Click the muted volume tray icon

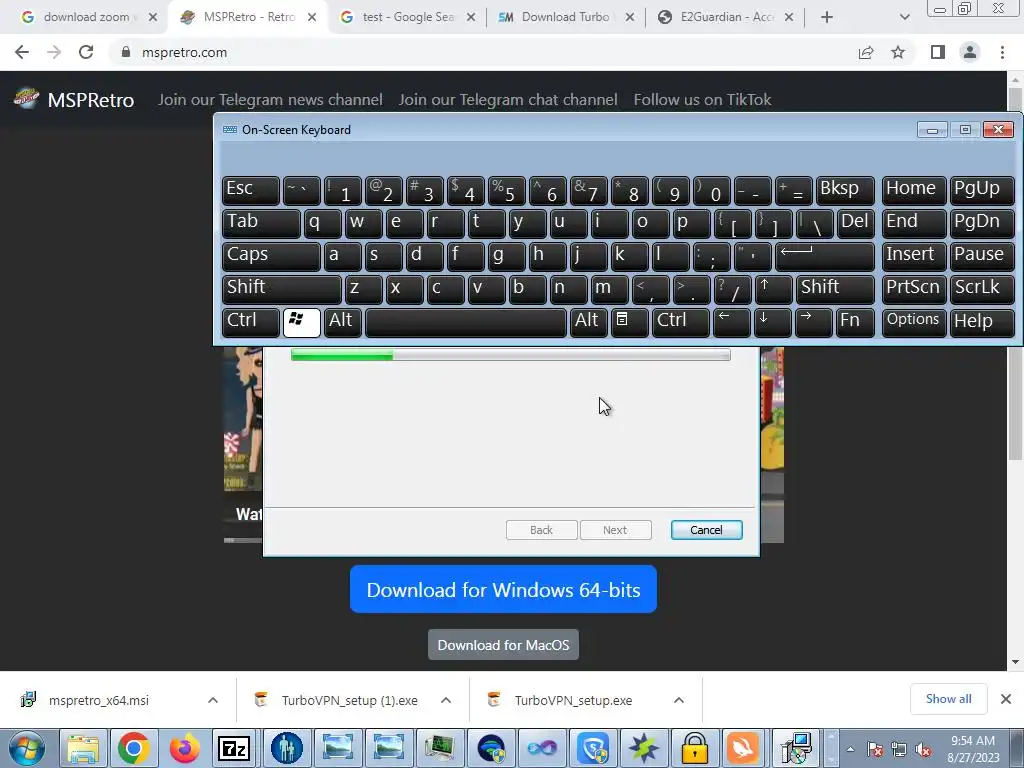coord(923,750)
